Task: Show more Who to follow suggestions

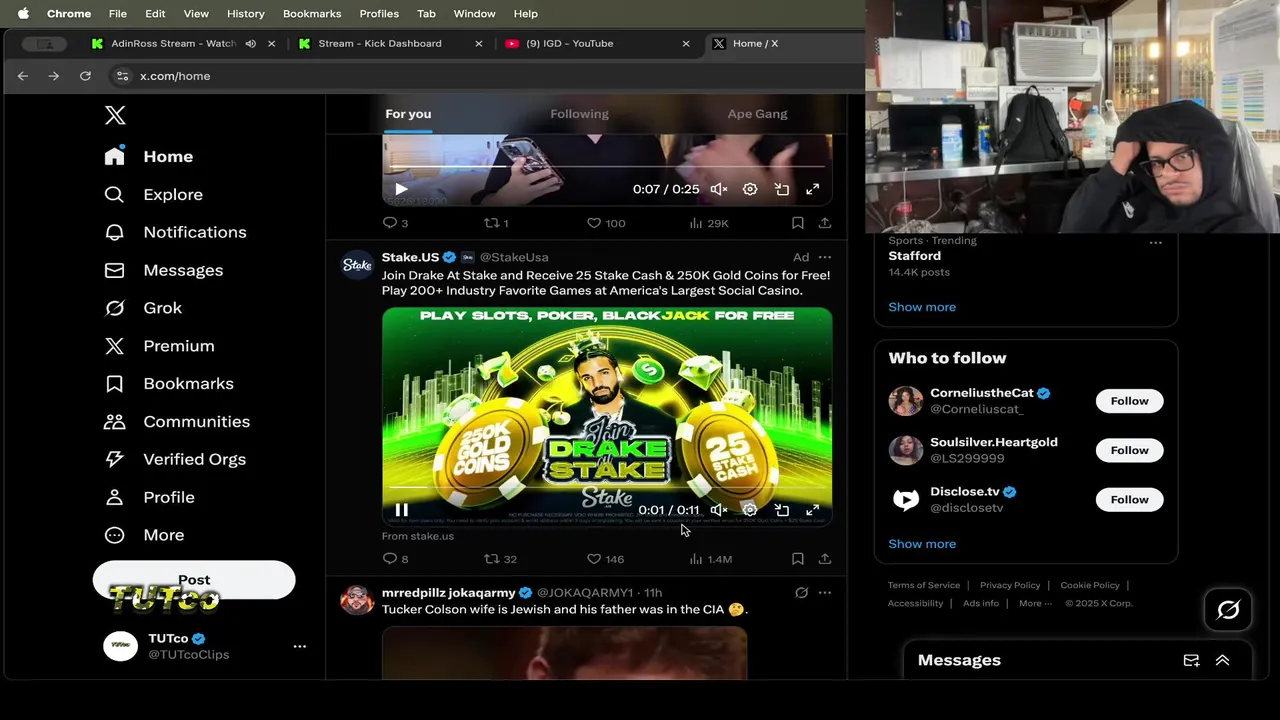Action: tap(922, 544)
